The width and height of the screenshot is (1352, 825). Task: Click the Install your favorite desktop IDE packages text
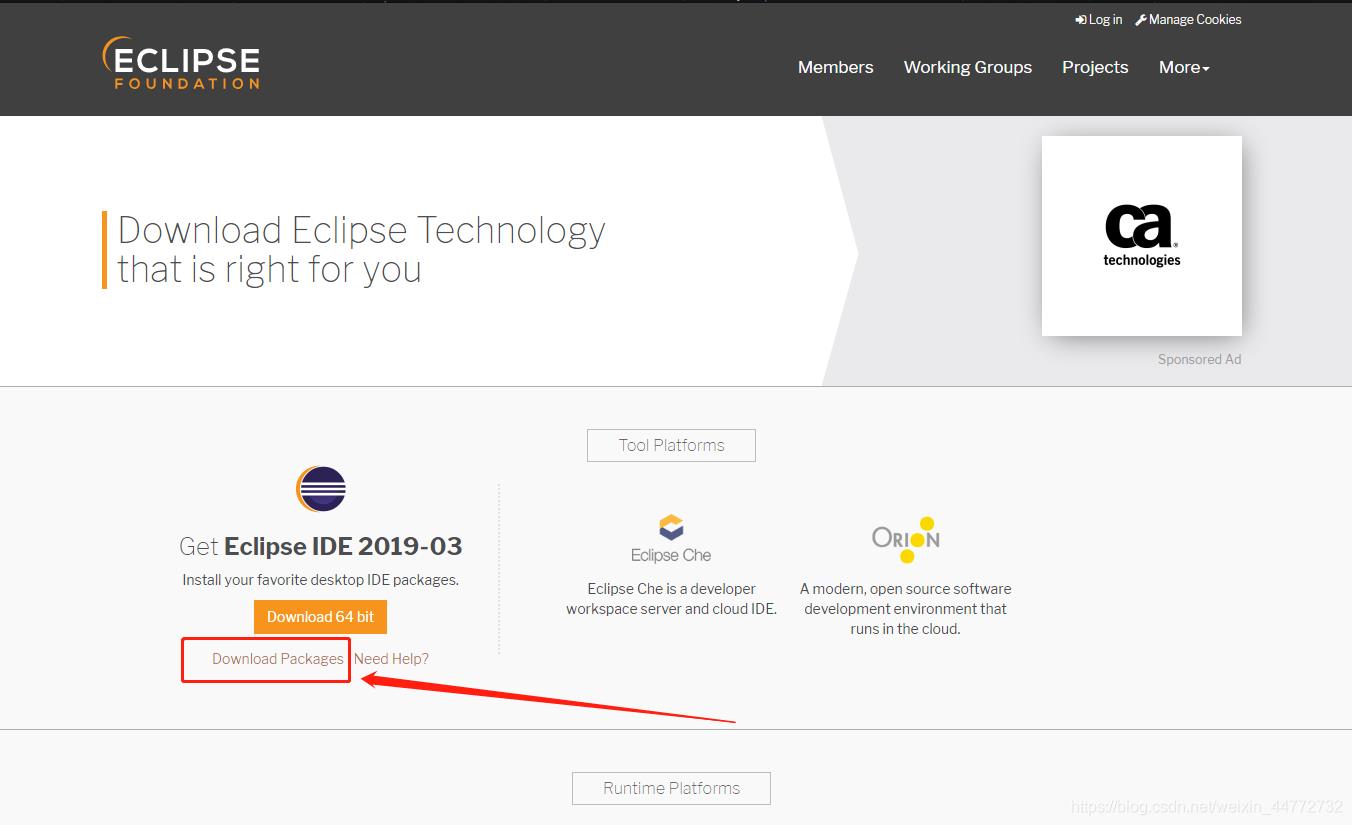(x=320, y=580)
